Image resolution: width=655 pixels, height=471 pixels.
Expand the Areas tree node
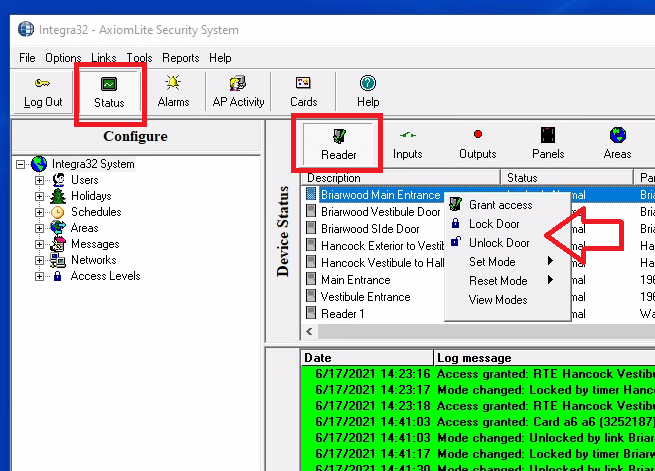pos(39,228)
